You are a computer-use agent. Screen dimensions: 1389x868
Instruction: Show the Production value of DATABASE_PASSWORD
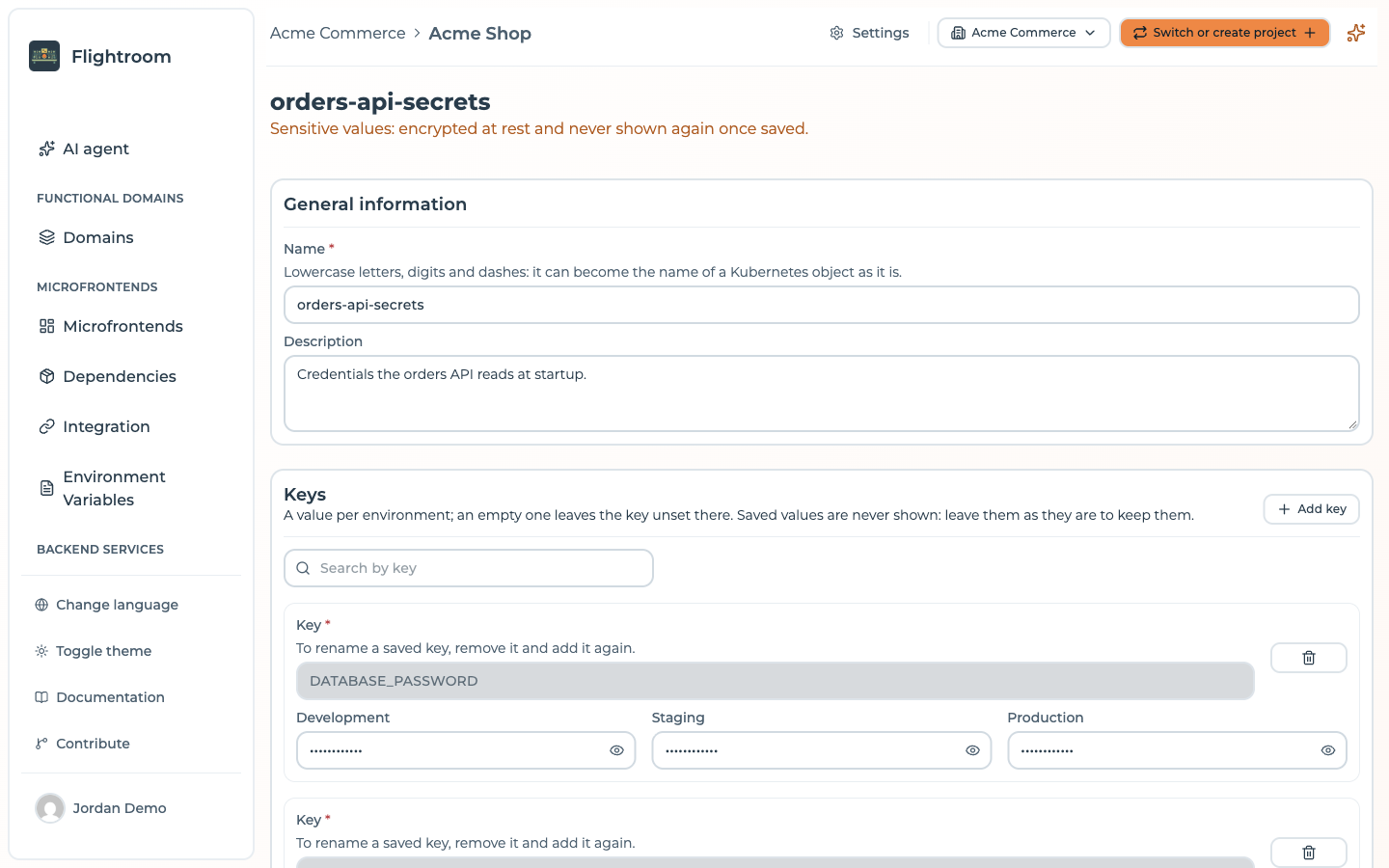[x=1328, y=750]
